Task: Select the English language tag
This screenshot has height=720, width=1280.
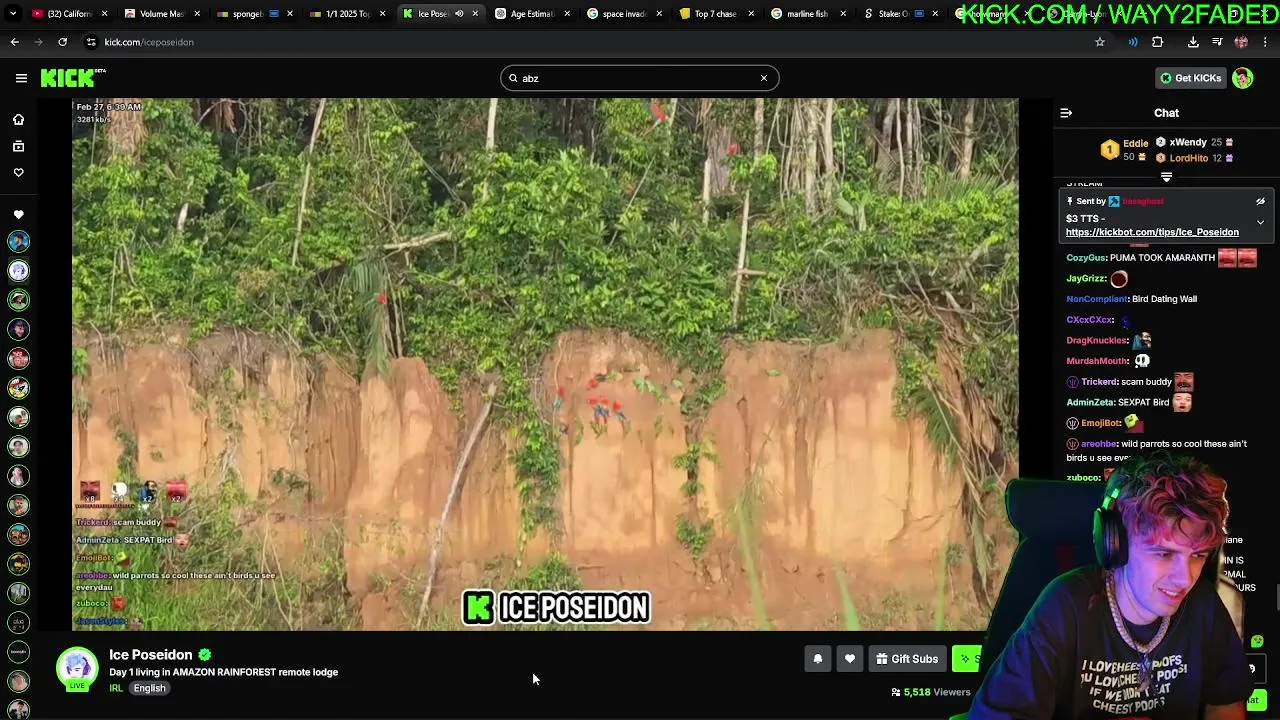Action: [149, 688]
